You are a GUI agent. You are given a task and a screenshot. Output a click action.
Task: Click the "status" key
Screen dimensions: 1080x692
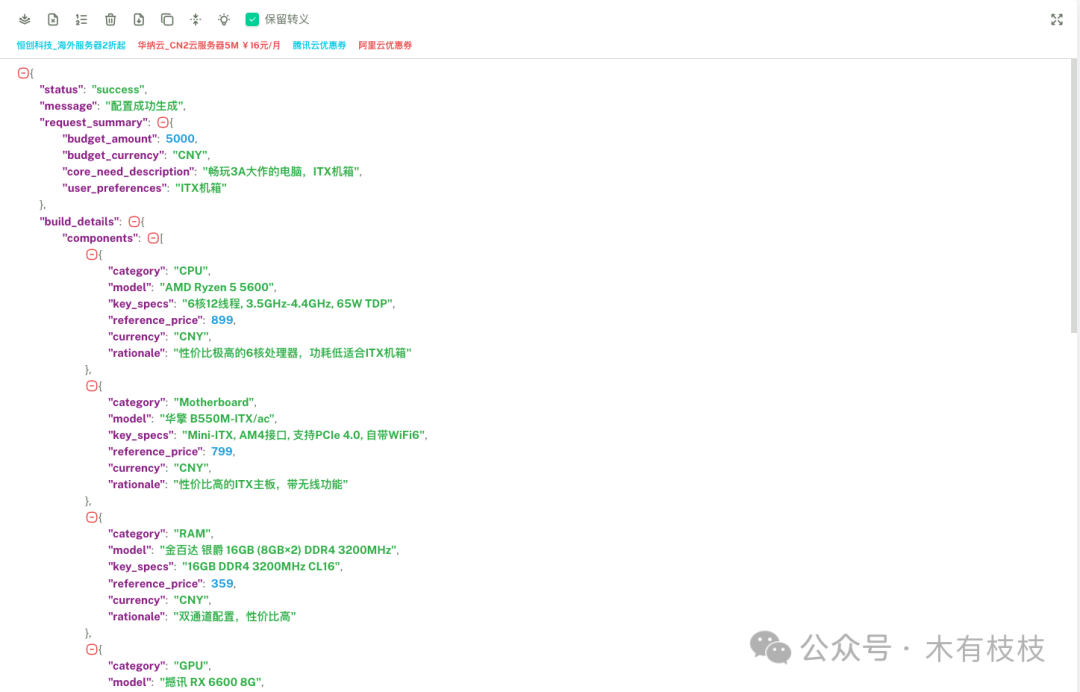click(61, 90)
